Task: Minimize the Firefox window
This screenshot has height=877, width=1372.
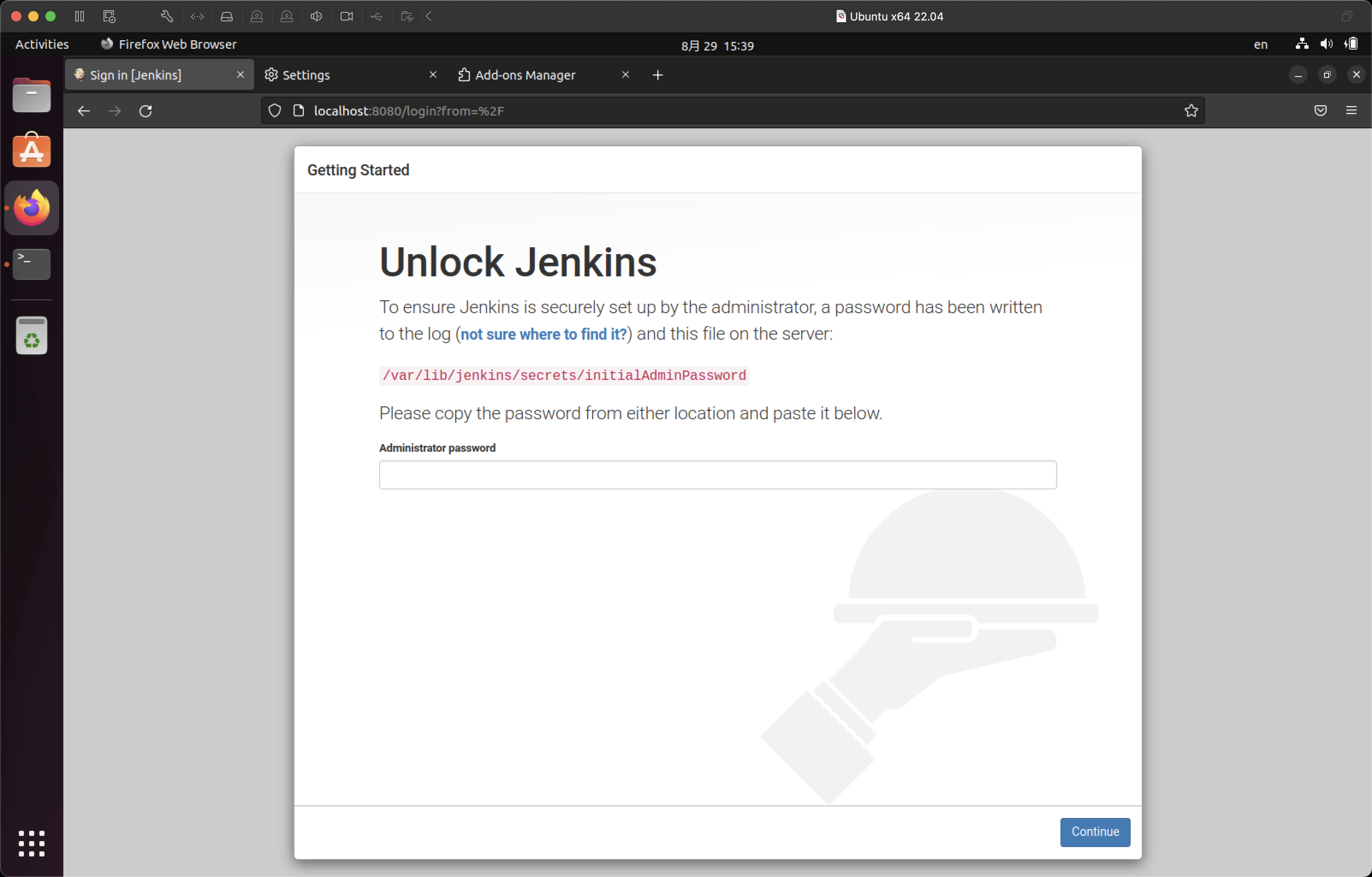Action: (x=1298, y=75)
